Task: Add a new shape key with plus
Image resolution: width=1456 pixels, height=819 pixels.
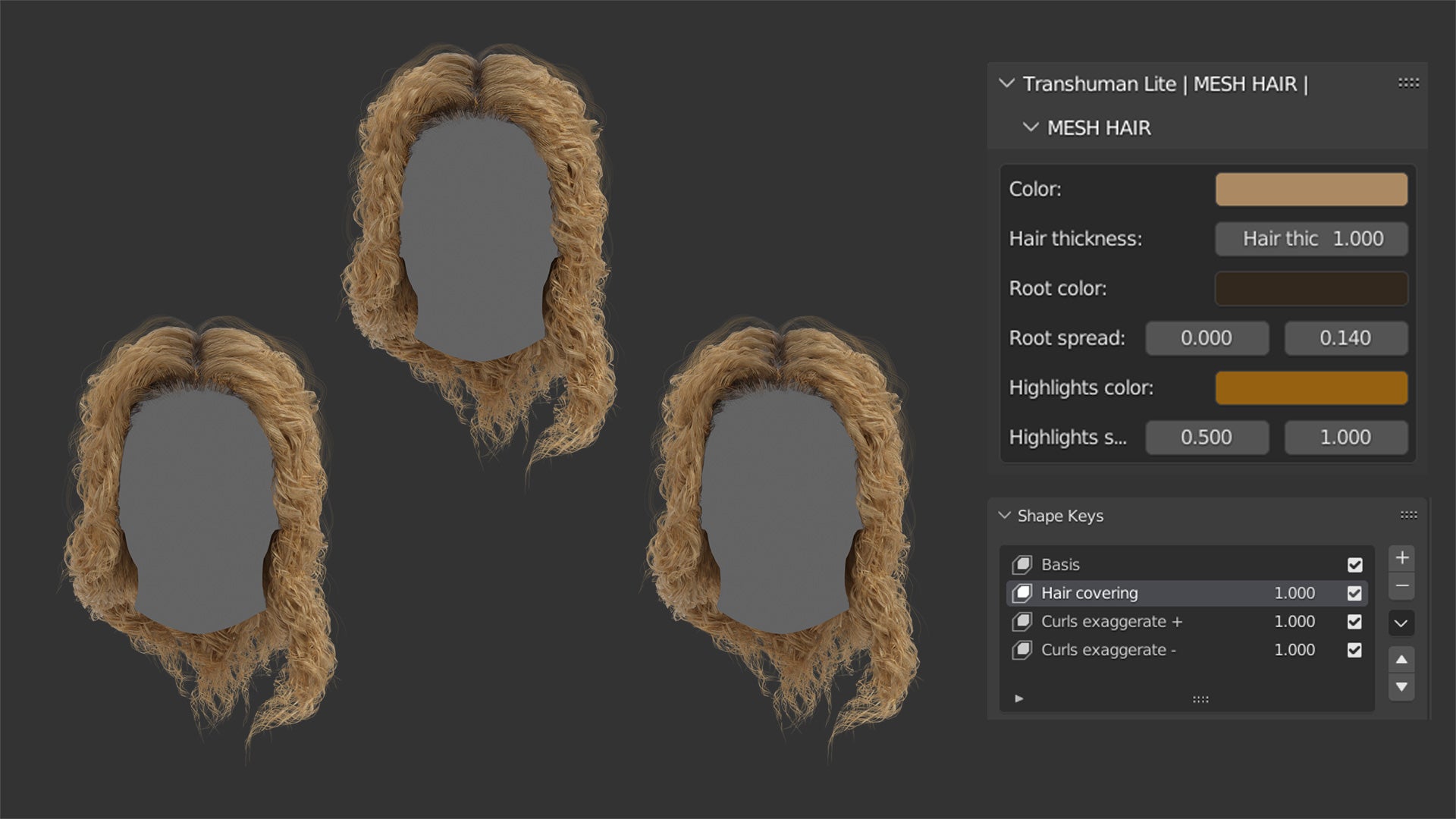Action: (x=1401, y=558)
